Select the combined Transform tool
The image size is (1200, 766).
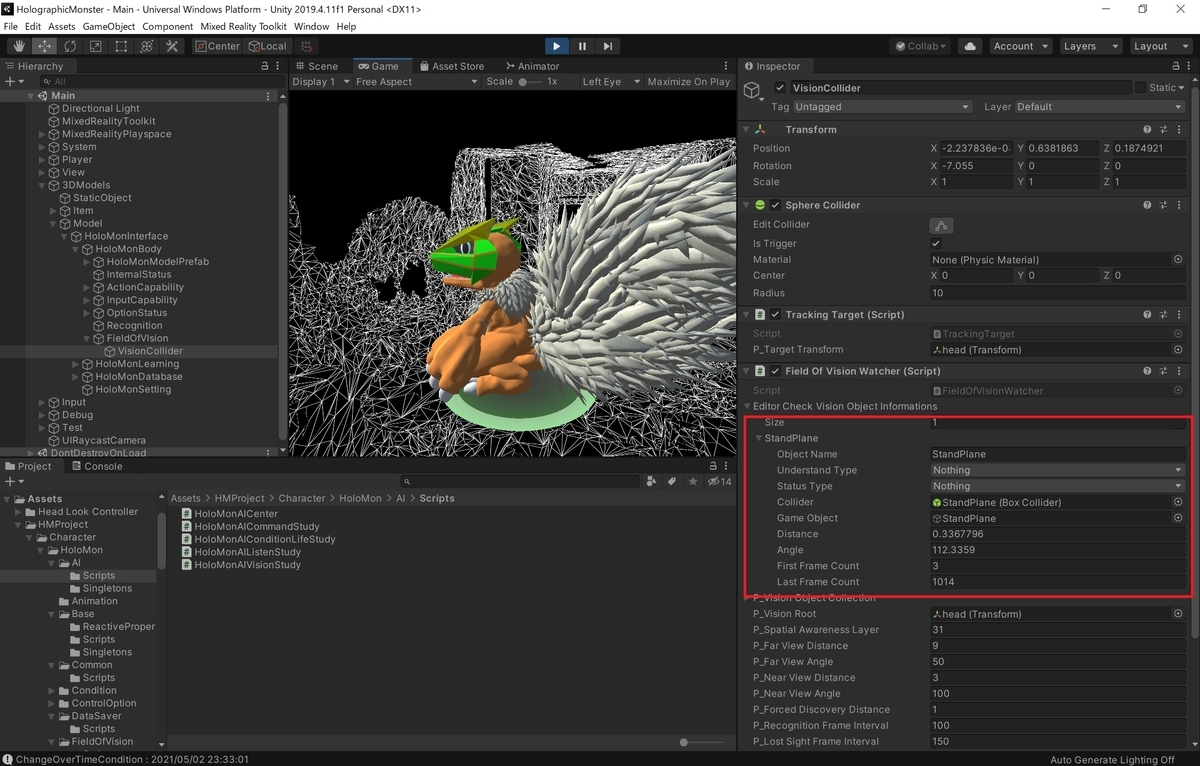pos(146,46)
